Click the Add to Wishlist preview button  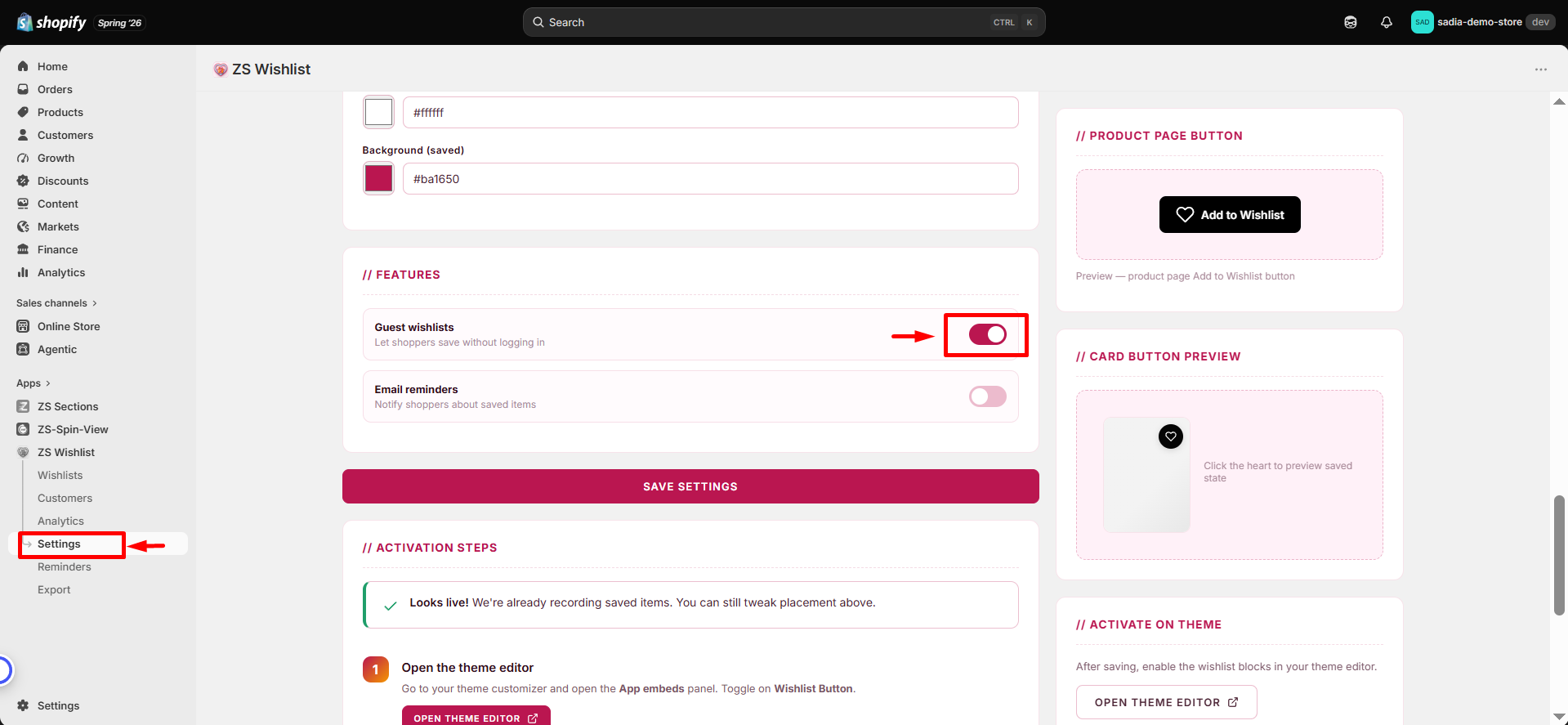tap(1230, 214)
